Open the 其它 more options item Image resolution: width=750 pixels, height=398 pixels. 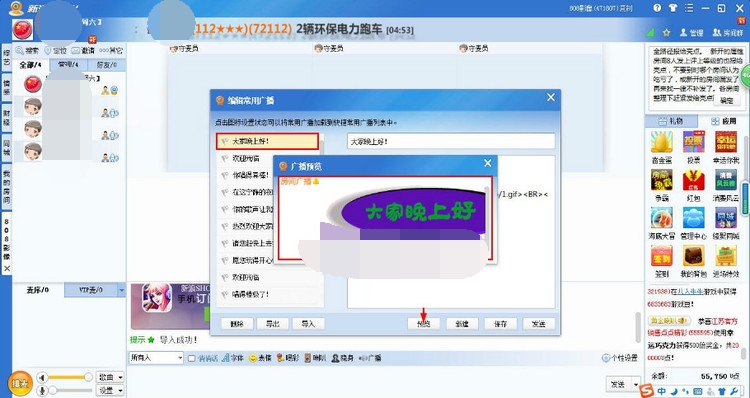coord(111,50)
